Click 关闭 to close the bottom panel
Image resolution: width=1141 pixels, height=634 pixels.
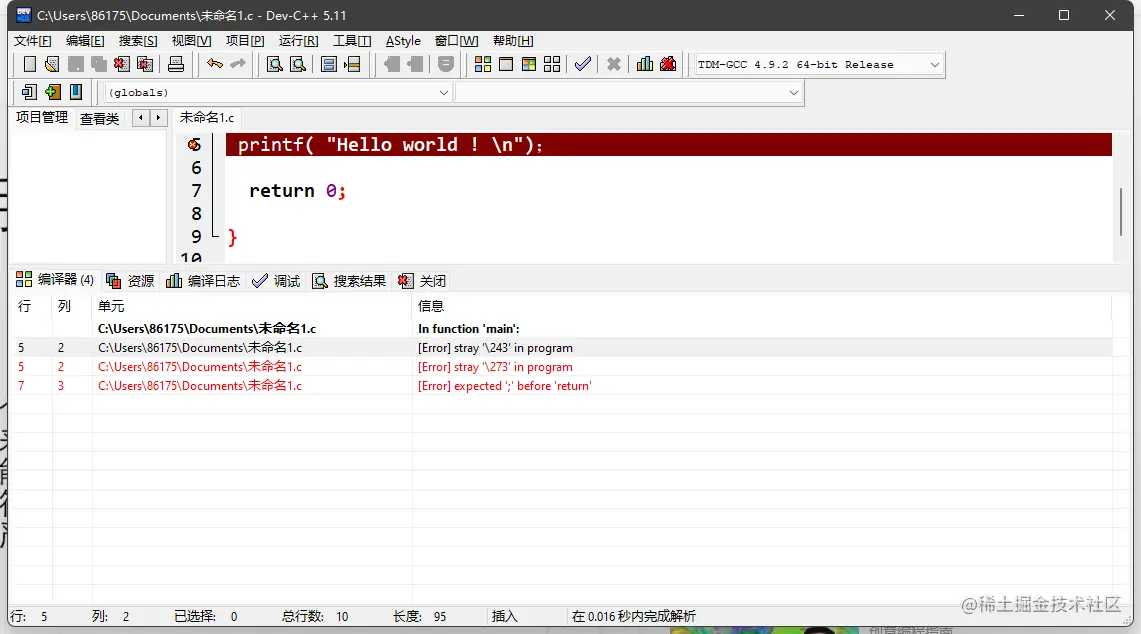[422, 281]
